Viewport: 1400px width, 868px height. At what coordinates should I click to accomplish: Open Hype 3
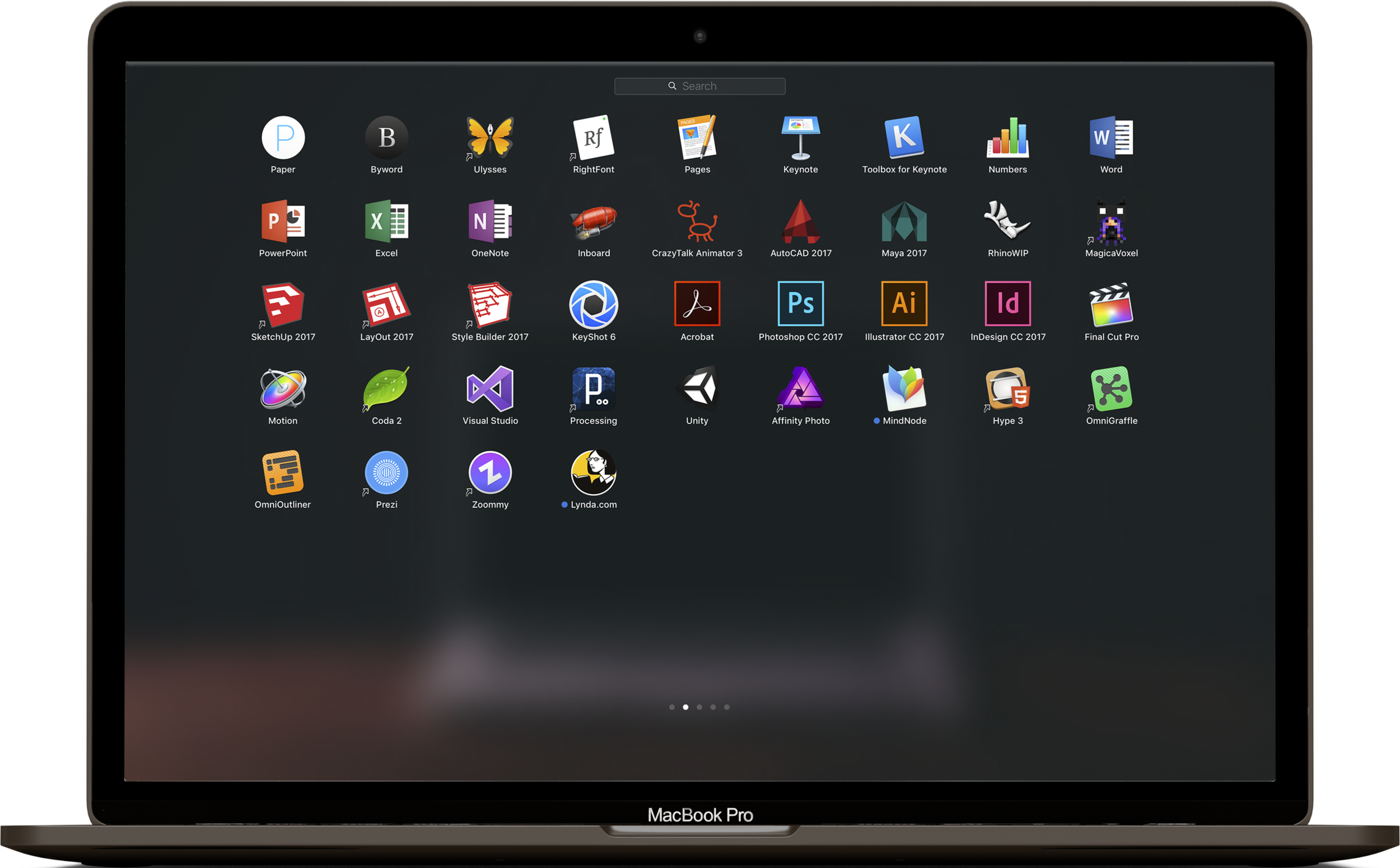coord(1007,389)
